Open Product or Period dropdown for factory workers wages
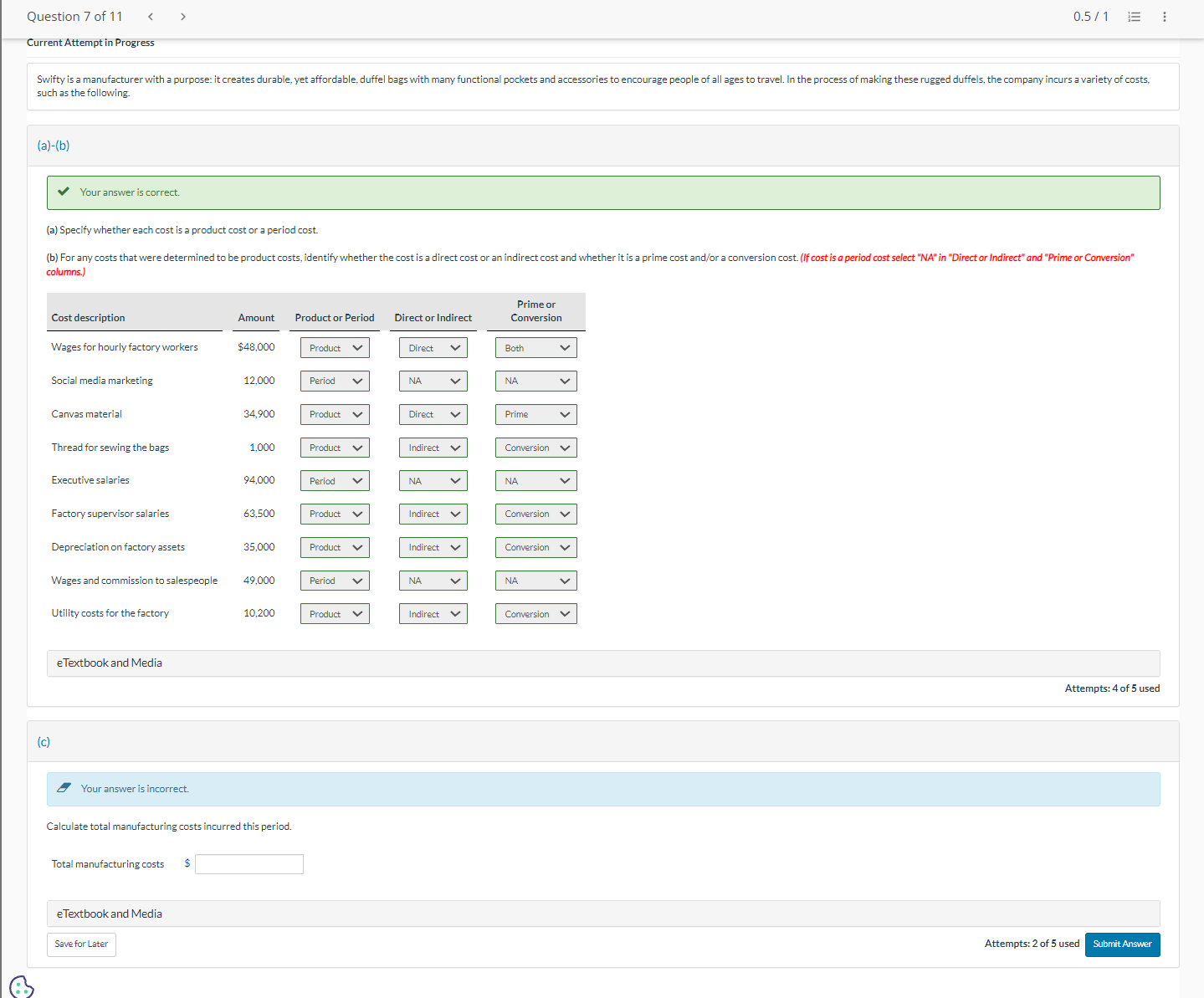The height and width of the screenshot is (998, 1204). pos(335,348)
